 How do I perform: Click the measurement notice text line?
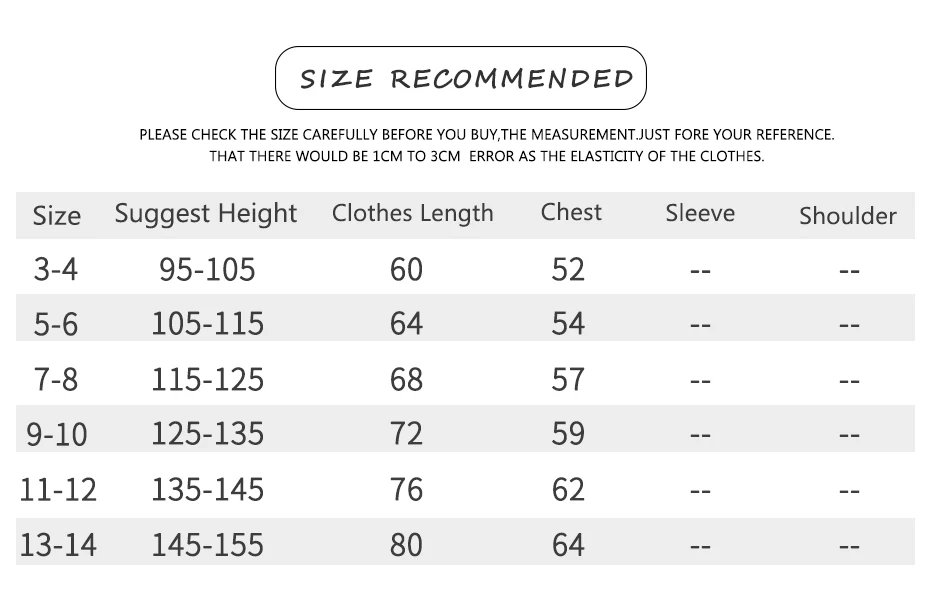pos(486,135)
